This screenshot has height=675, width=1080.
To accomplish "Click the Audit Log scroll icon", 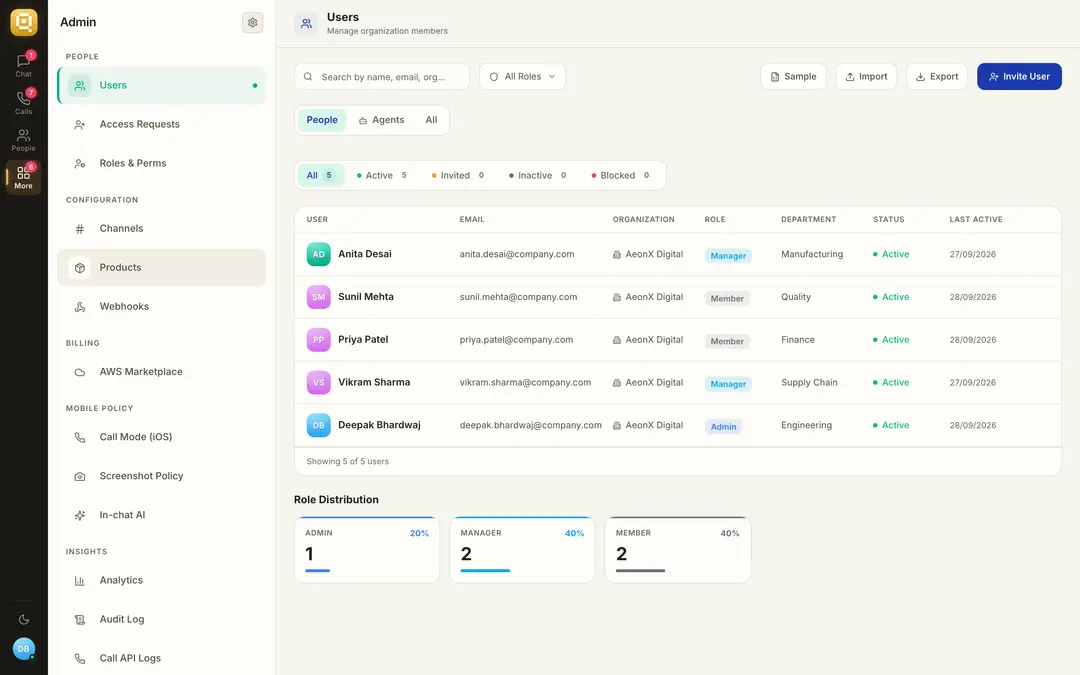I will coord(80,620).
